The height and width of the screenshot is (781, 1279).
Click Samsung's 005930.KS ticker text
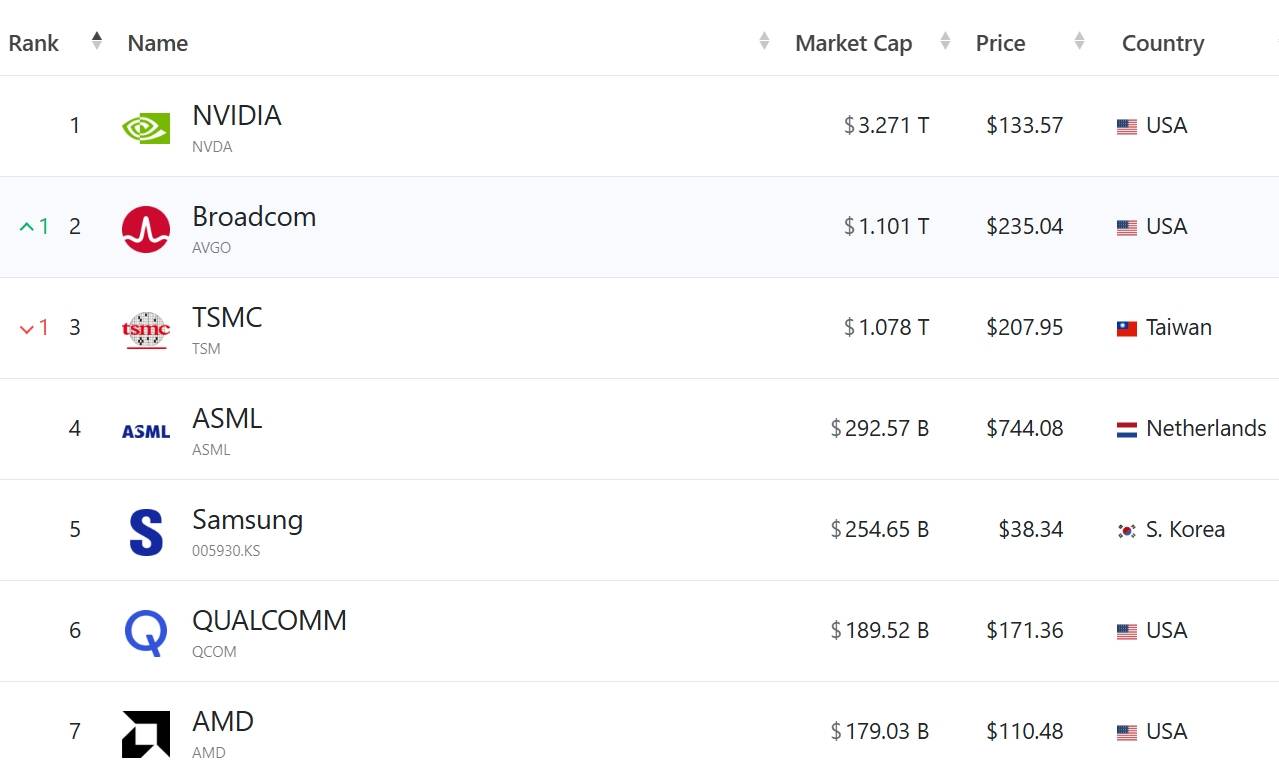(226, 551)
